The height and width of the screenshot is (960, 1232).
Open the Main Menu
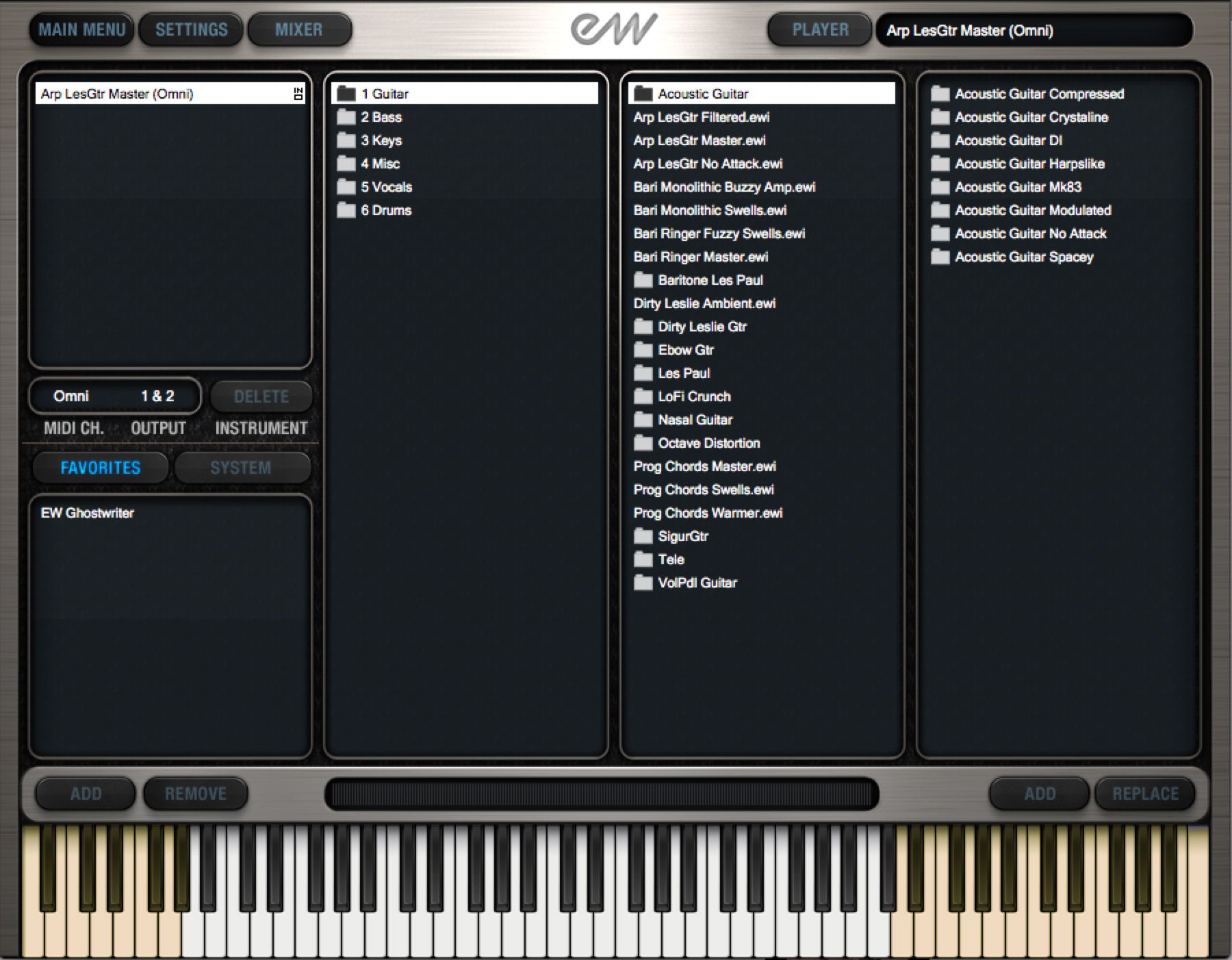tap(81, 29)
